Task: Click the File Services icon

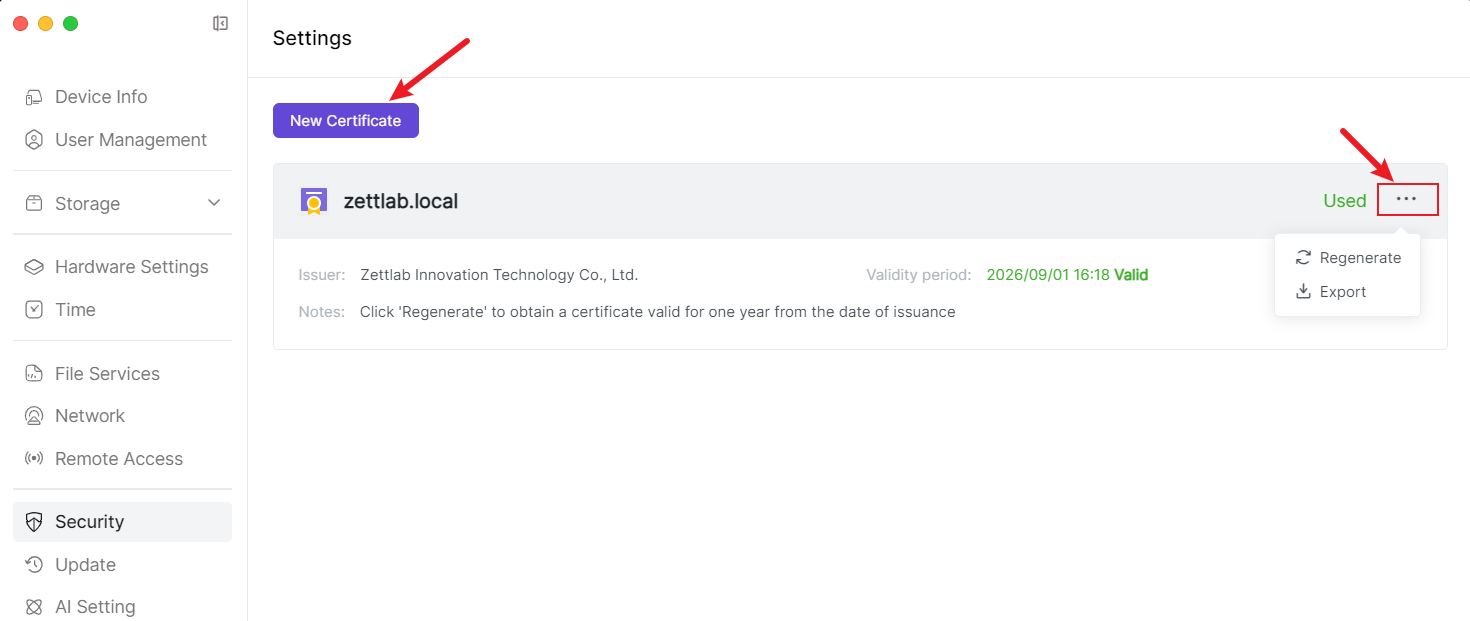Action: (x=34, y=374)
